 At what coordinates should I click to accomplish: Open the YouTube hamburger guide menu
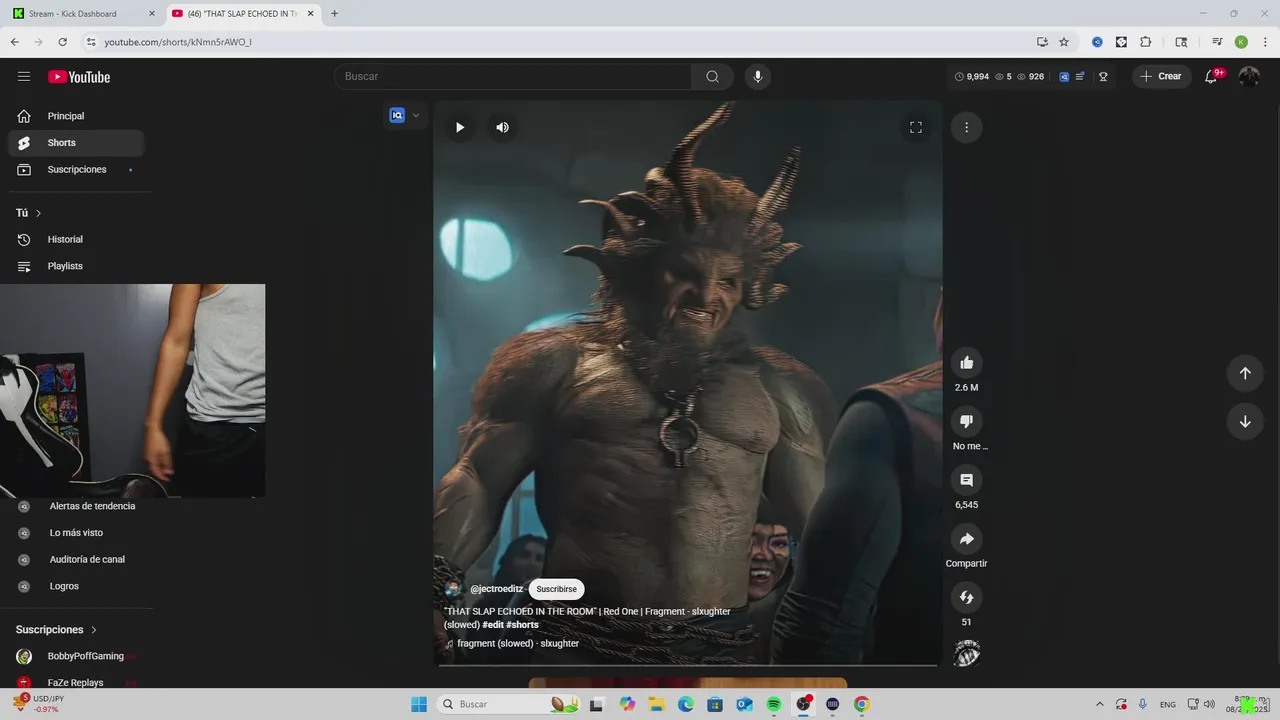point(24,77)
